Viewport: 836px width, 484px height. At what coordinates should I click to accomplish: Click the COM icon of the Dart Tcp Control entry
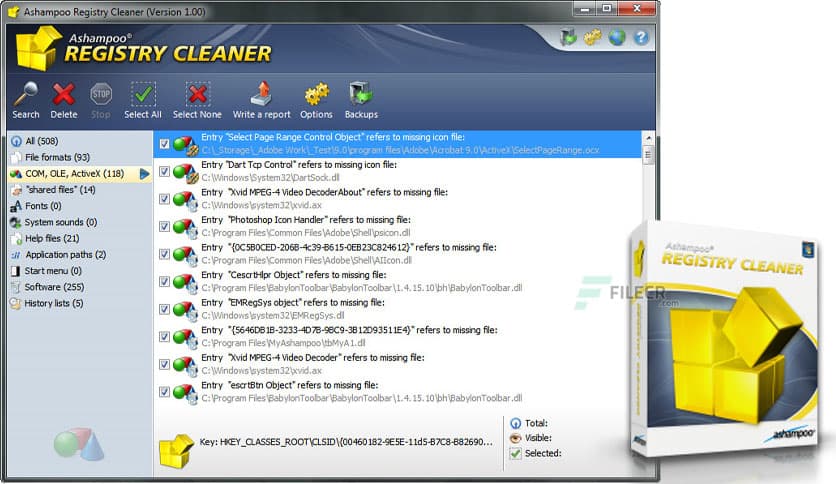(x=186, y=173)
